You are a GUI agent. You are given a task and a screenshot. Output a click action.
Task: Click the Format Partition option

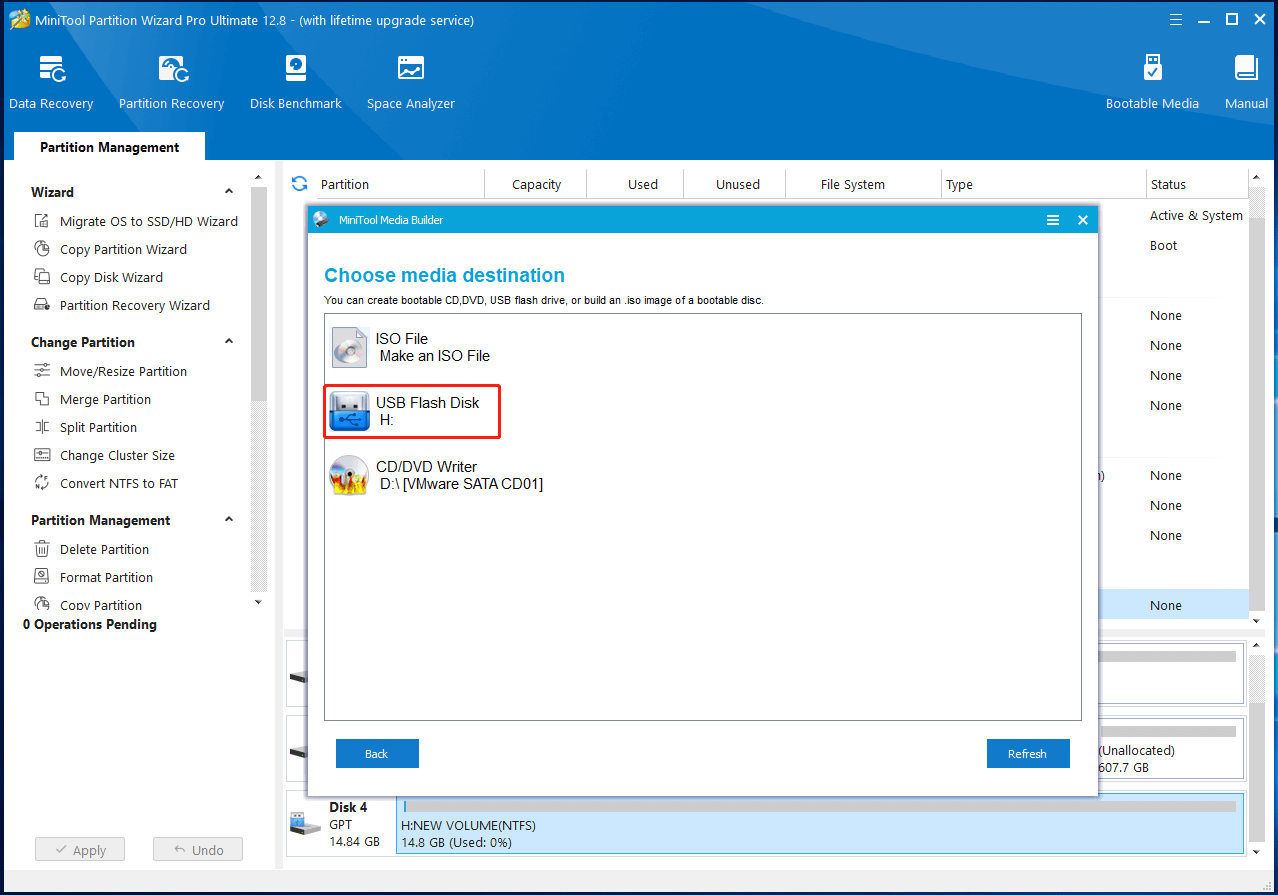point(106,577)
